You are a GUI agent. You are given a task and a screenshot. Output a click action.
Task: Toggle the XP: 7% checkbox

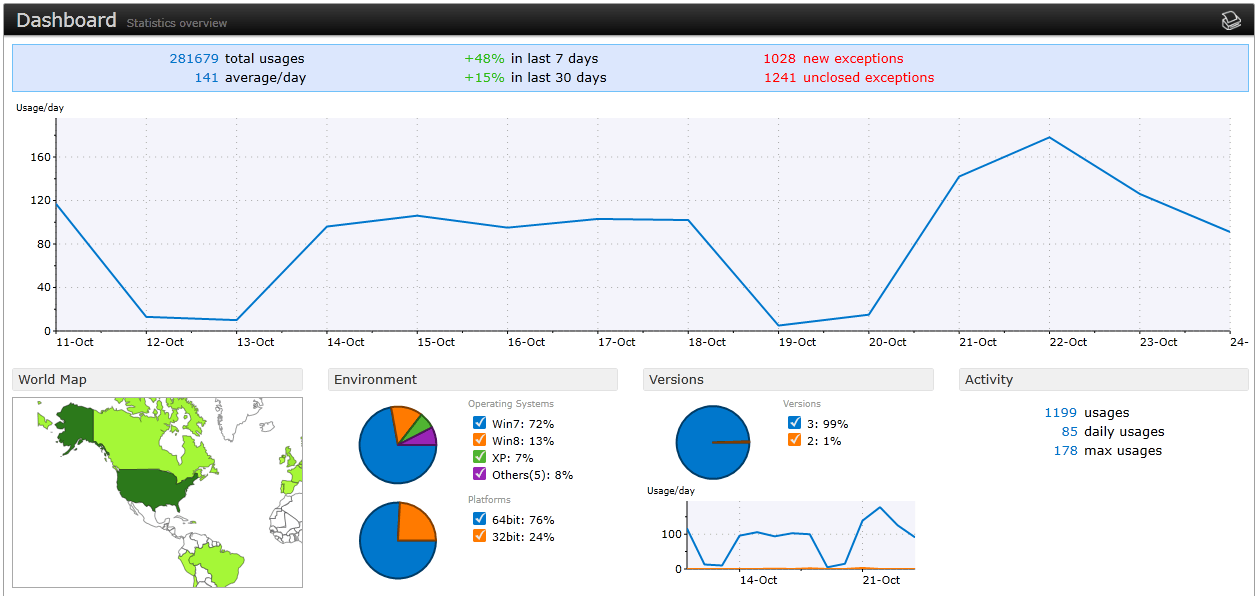[479, 457]
